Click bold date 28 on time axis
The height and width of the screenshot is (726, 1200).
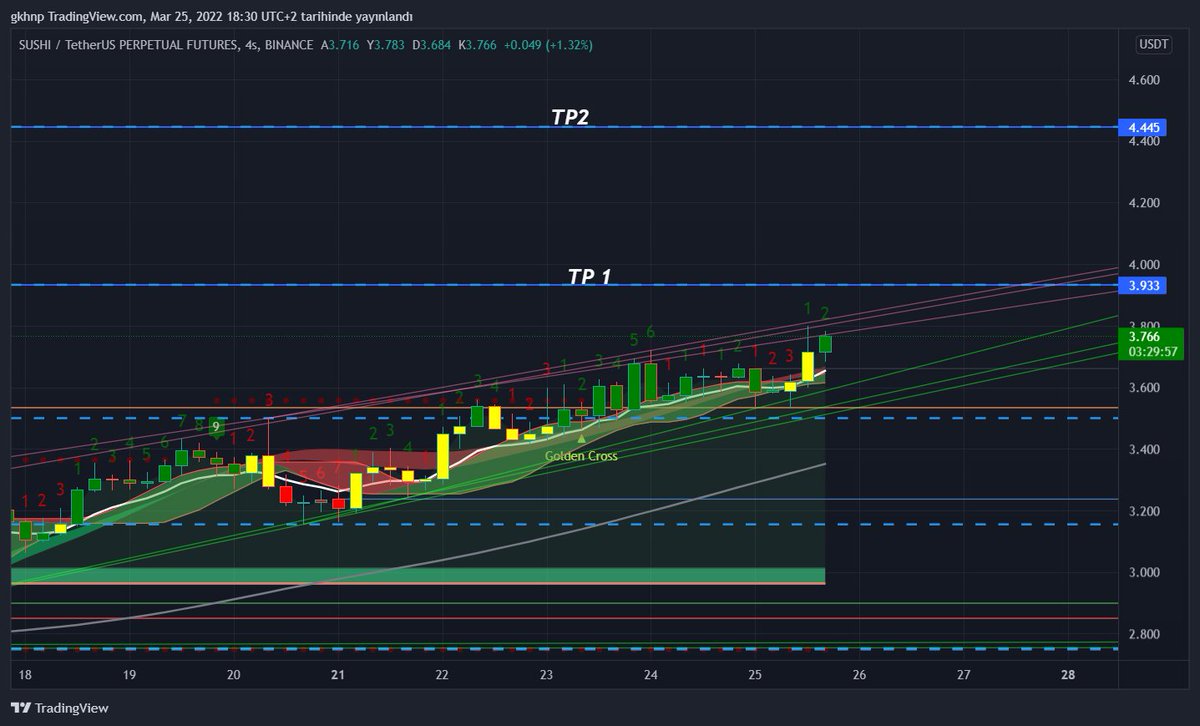point(1068,675)
